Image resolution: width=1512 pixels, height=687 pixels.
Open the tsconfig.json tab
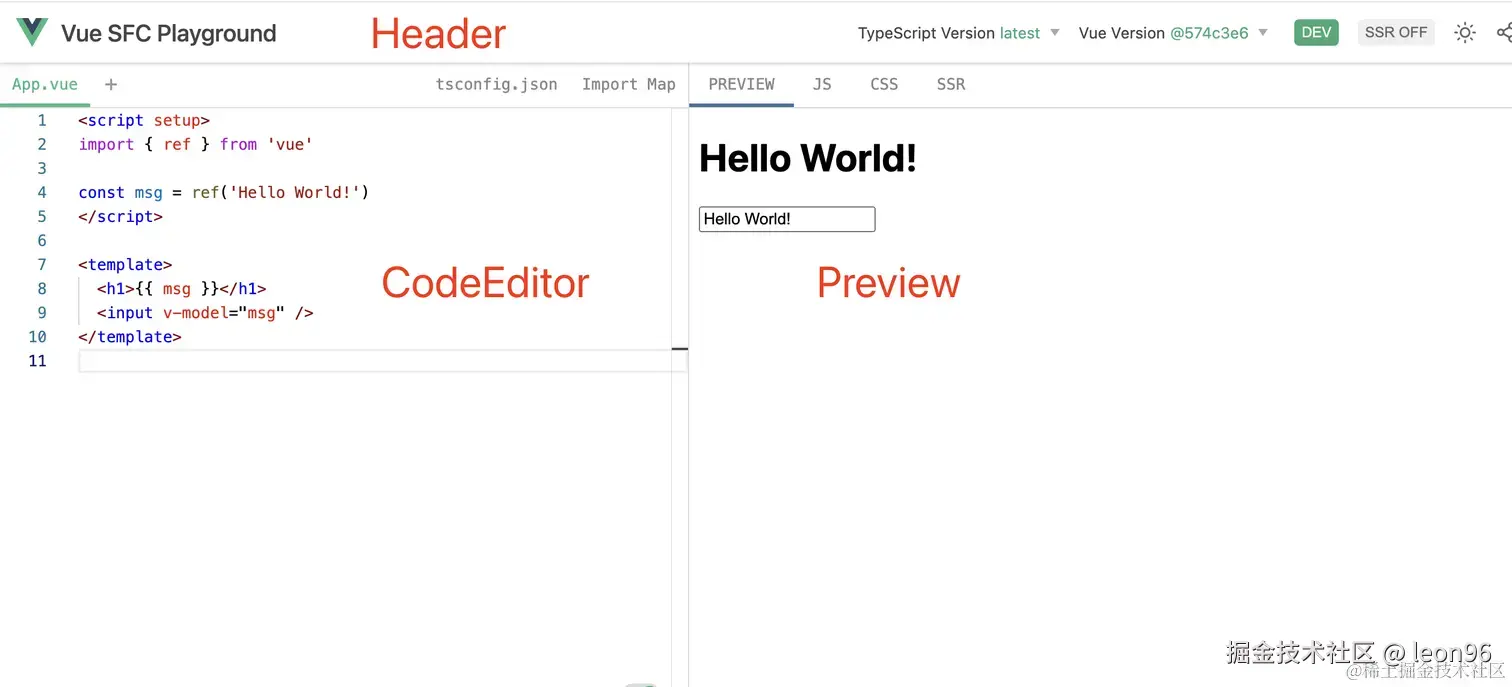(497, 85)
